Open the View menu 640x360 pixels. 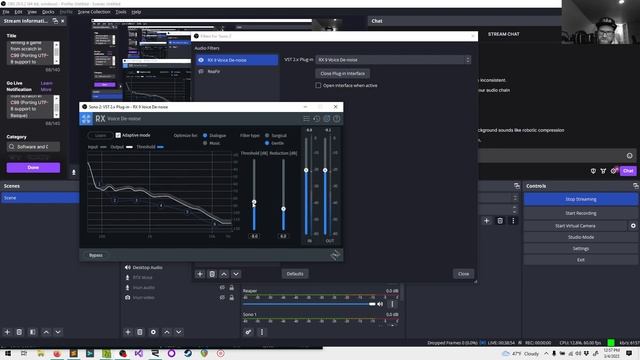tap(32, 12)
